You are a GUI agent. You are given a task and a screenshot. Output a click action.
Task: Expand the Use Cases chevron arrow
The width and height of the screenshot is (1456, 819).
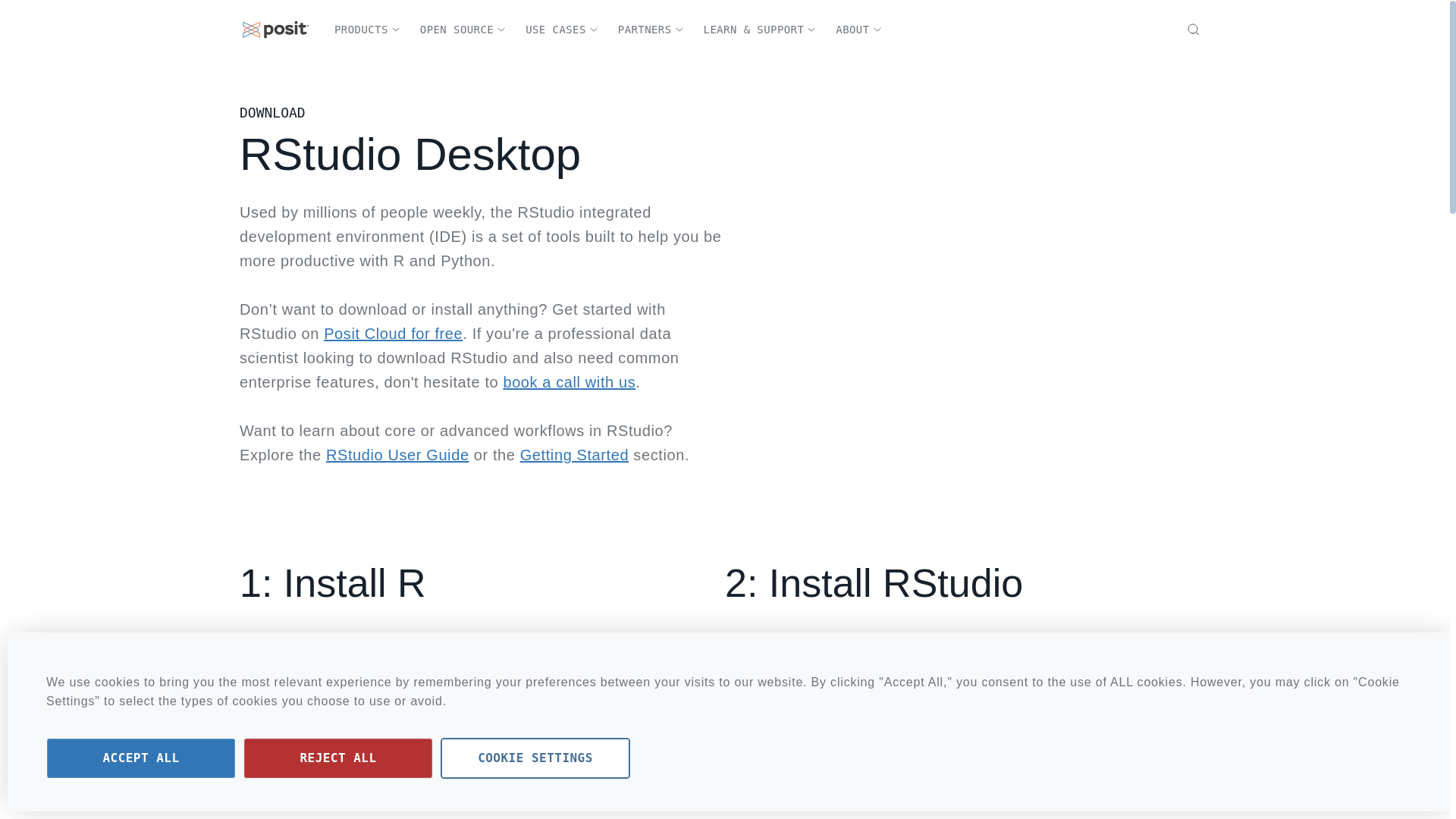point(594,30)
